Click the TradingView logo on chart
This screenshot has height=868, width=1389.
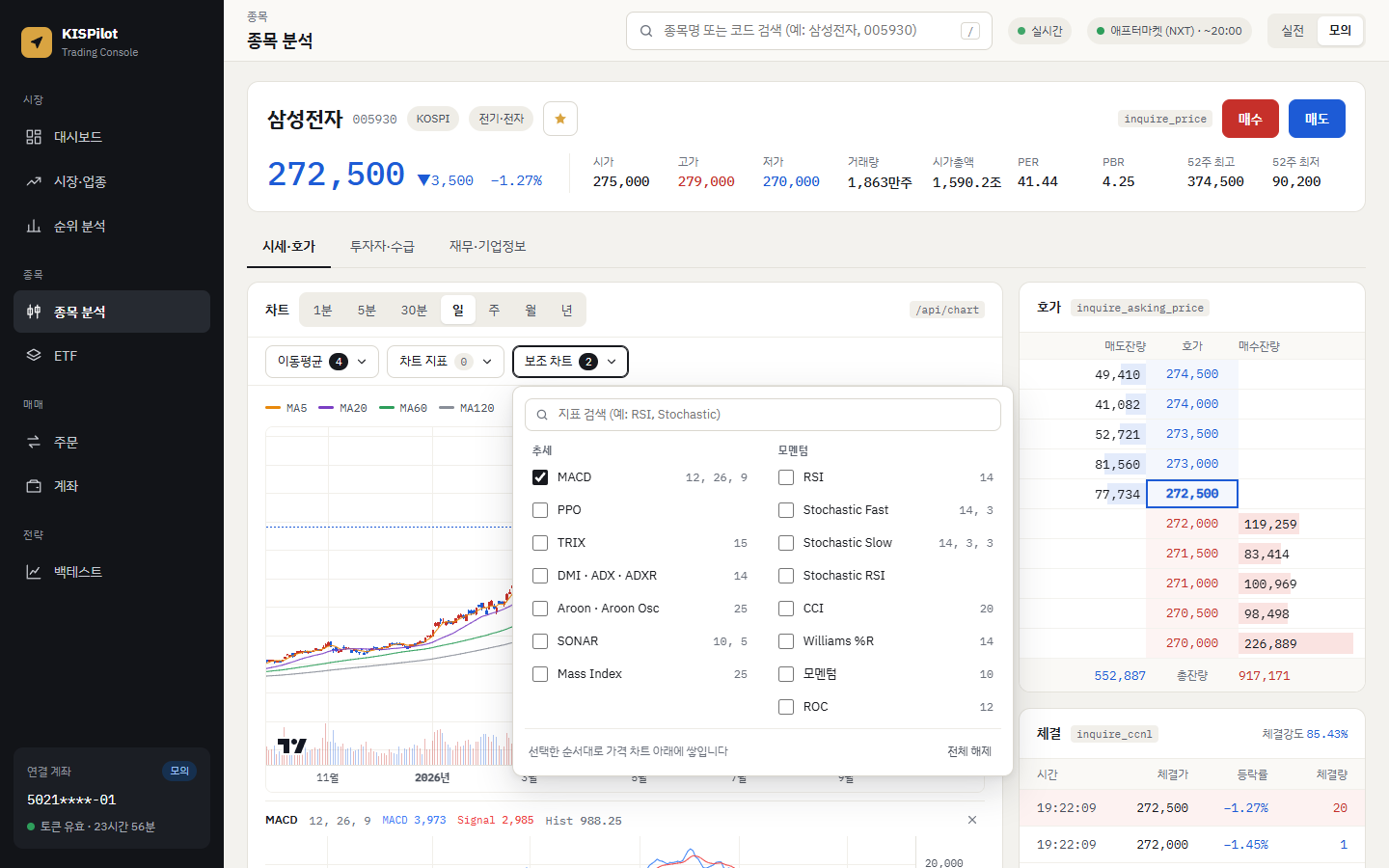click(291, 746)
